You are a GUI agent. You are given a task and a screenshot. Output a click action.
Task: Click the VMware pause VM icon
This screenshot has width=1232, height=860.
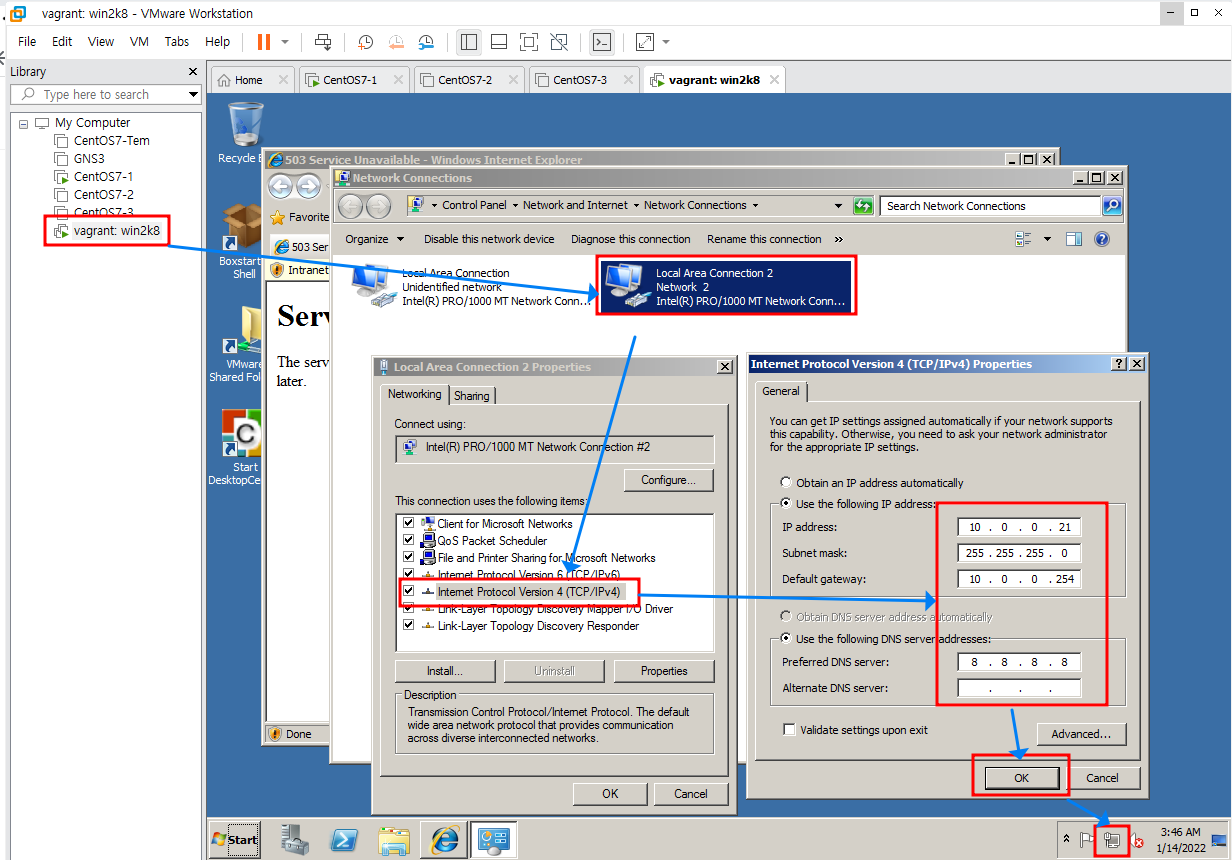(264, 42)
